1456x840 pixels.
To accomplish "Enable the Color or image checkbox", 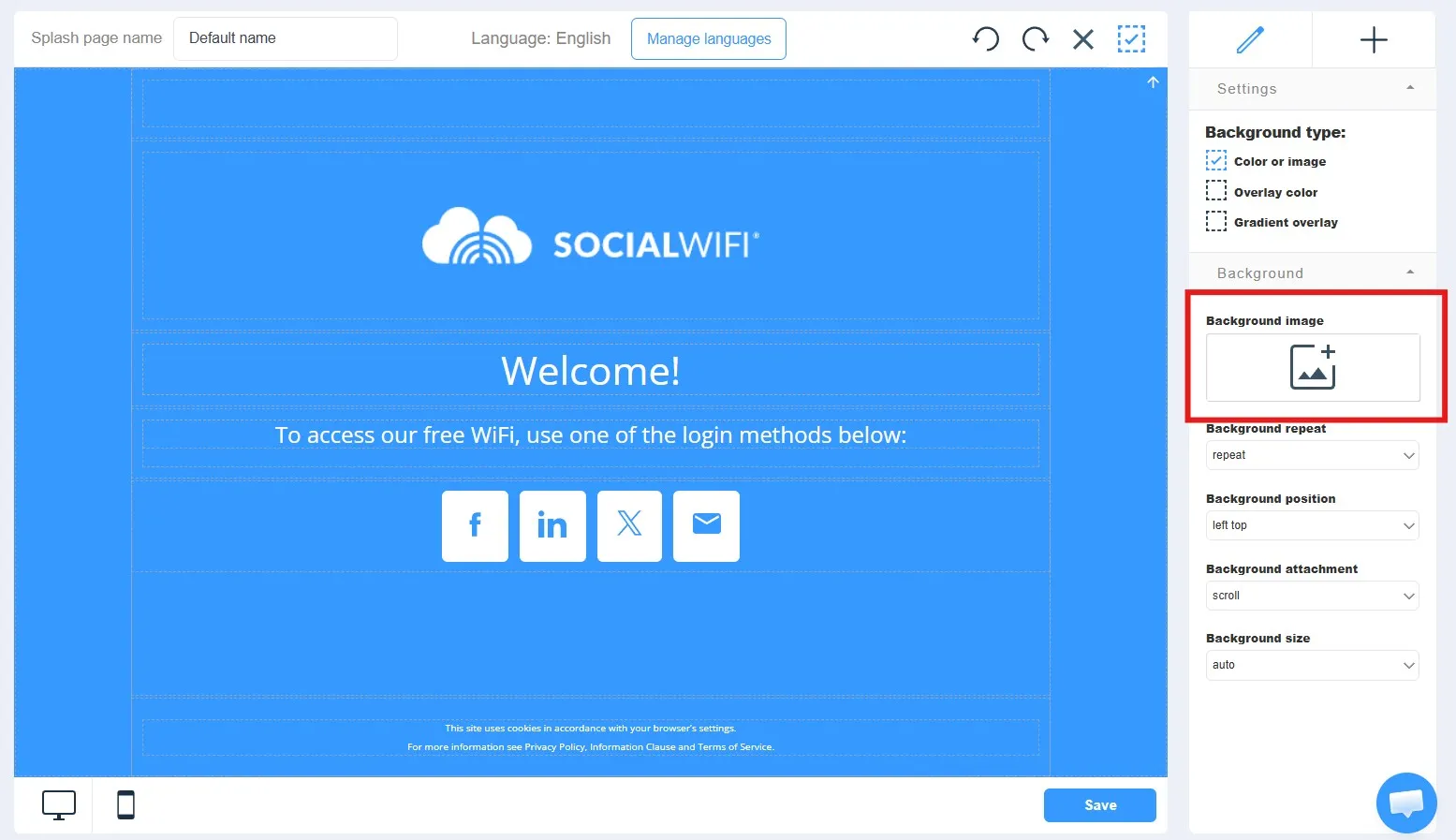I will point(1216,161).
